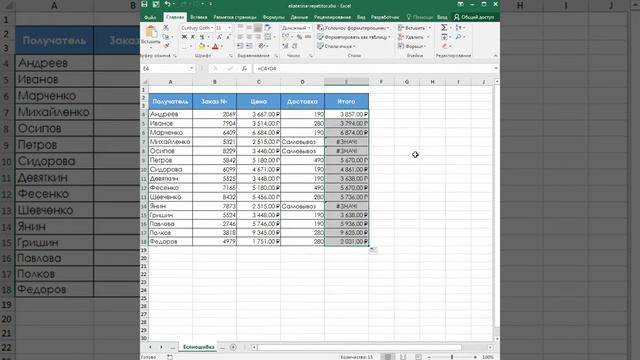Image resolution: width=640 pixels, height=360 pixels.
Task: Click the 100% zoom level
Action: coord(488,357)
